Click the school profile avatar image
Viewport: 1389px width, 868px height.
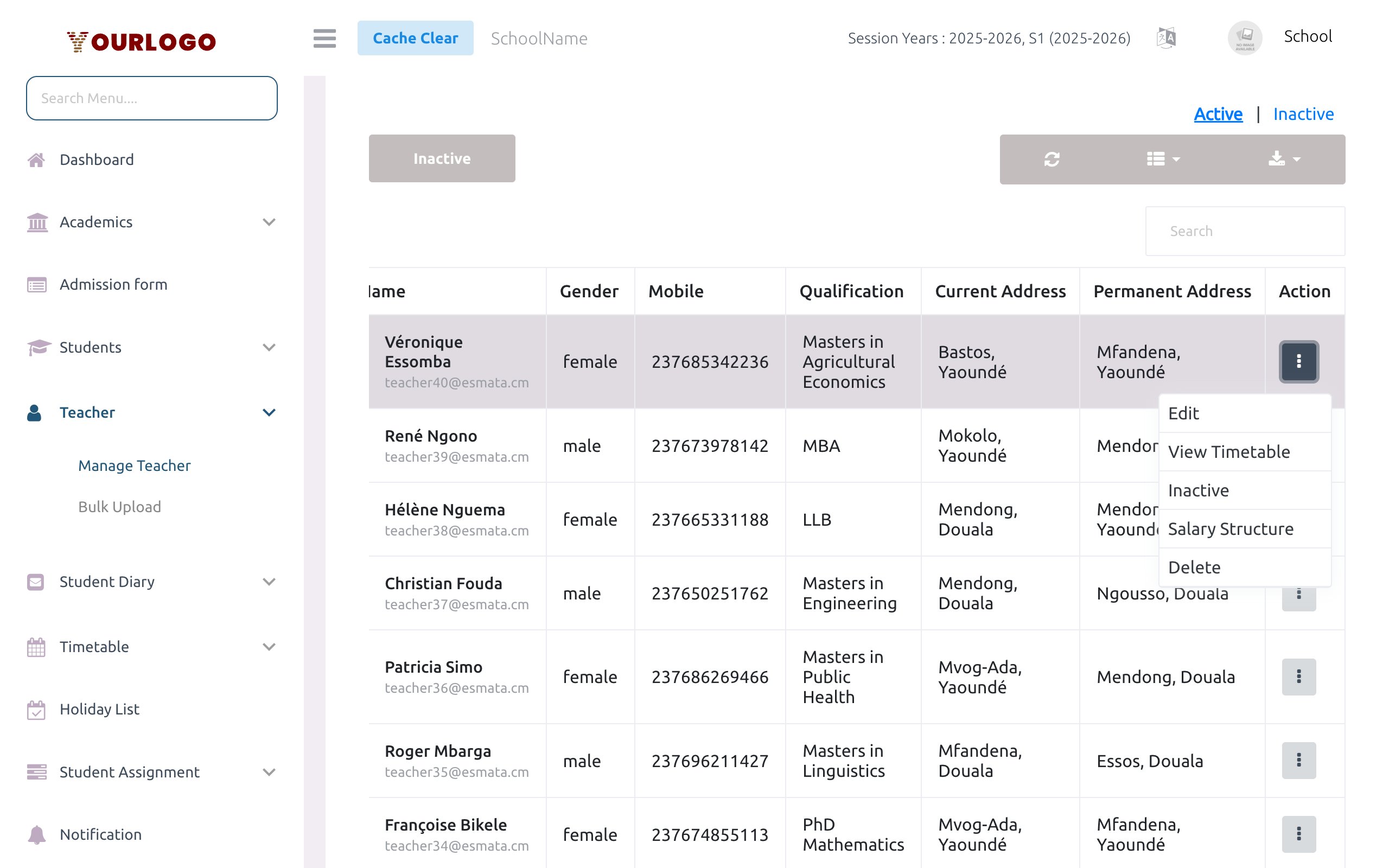[1245, 37]
